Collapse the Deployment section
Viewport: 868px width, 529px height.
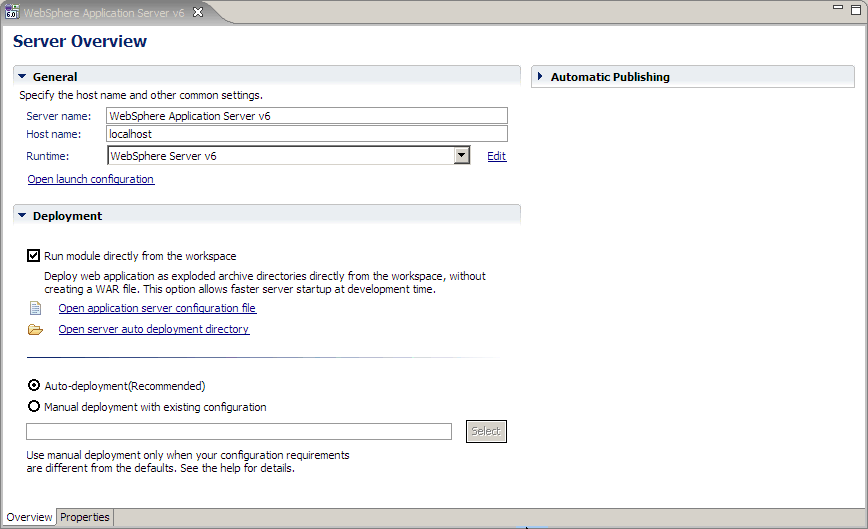point(22,215)
